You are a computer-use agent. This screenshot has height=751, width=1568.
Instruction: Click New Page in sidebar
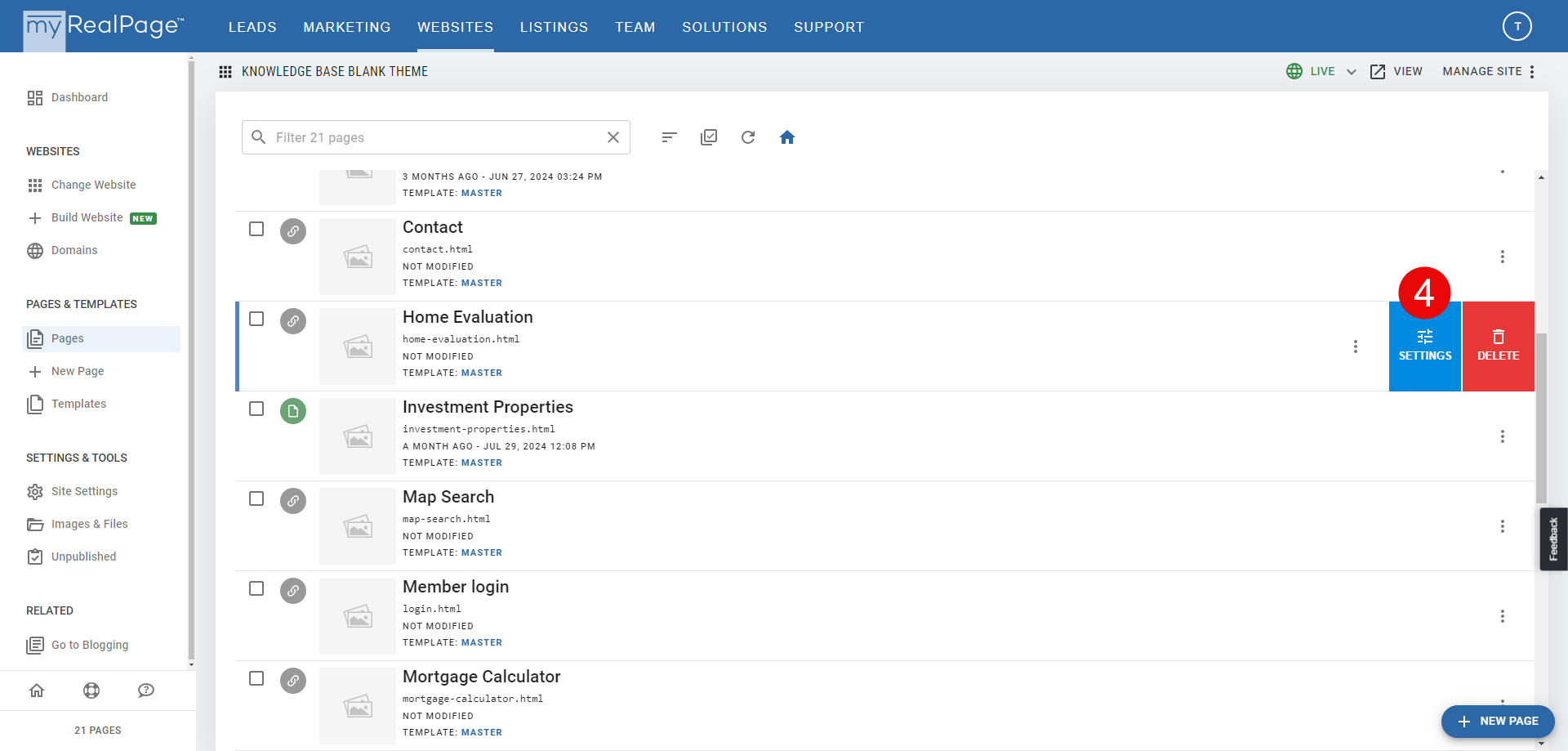(x=65, y=371)
